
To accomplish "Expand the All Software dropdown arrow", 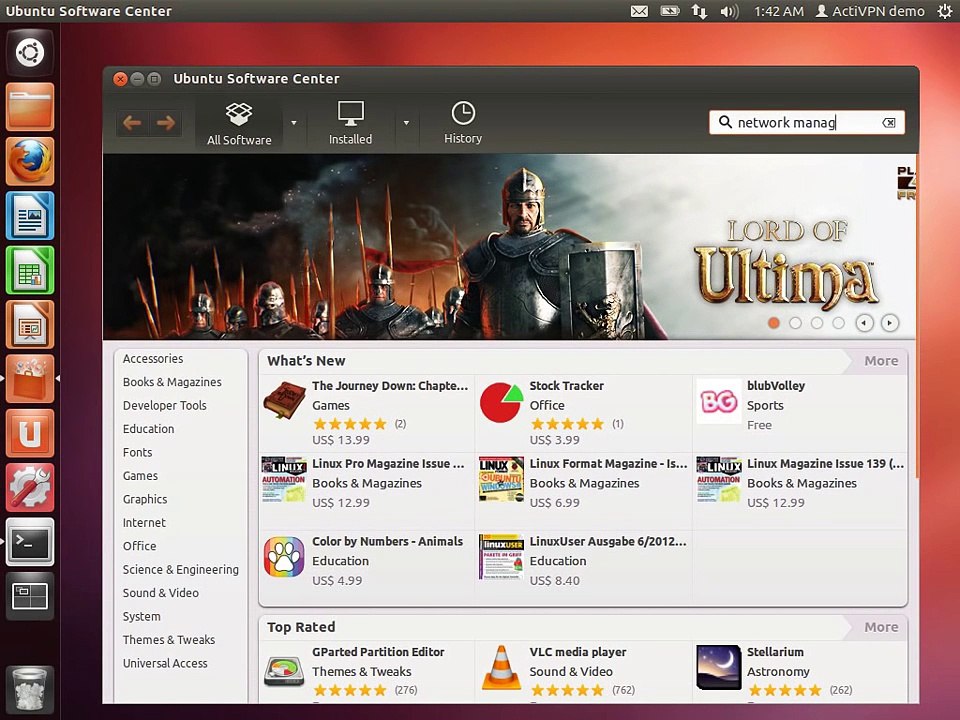I will (x=294, y=123).
